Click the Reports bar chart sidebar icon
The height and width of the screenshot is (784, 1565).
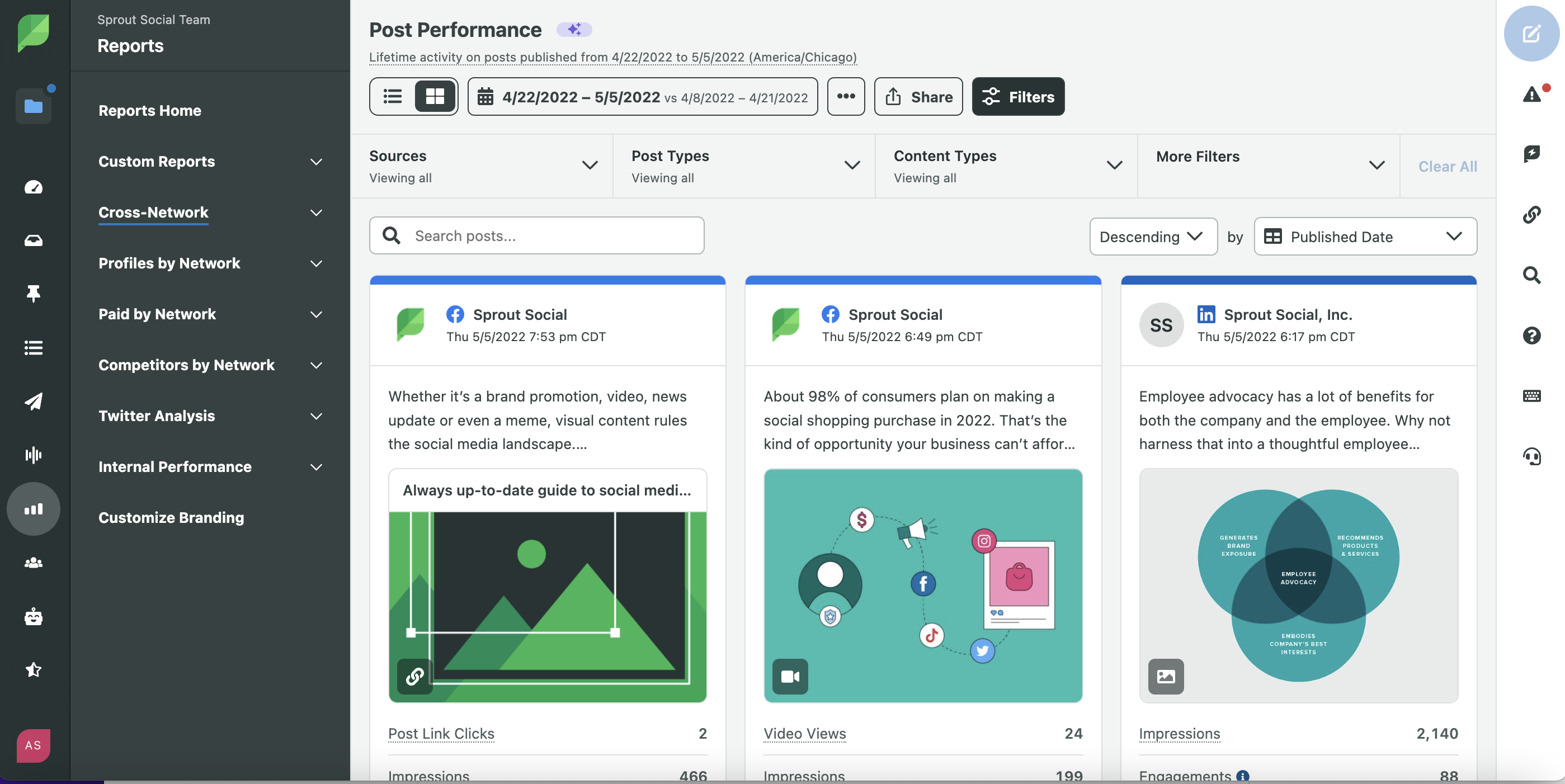(34, 509)
